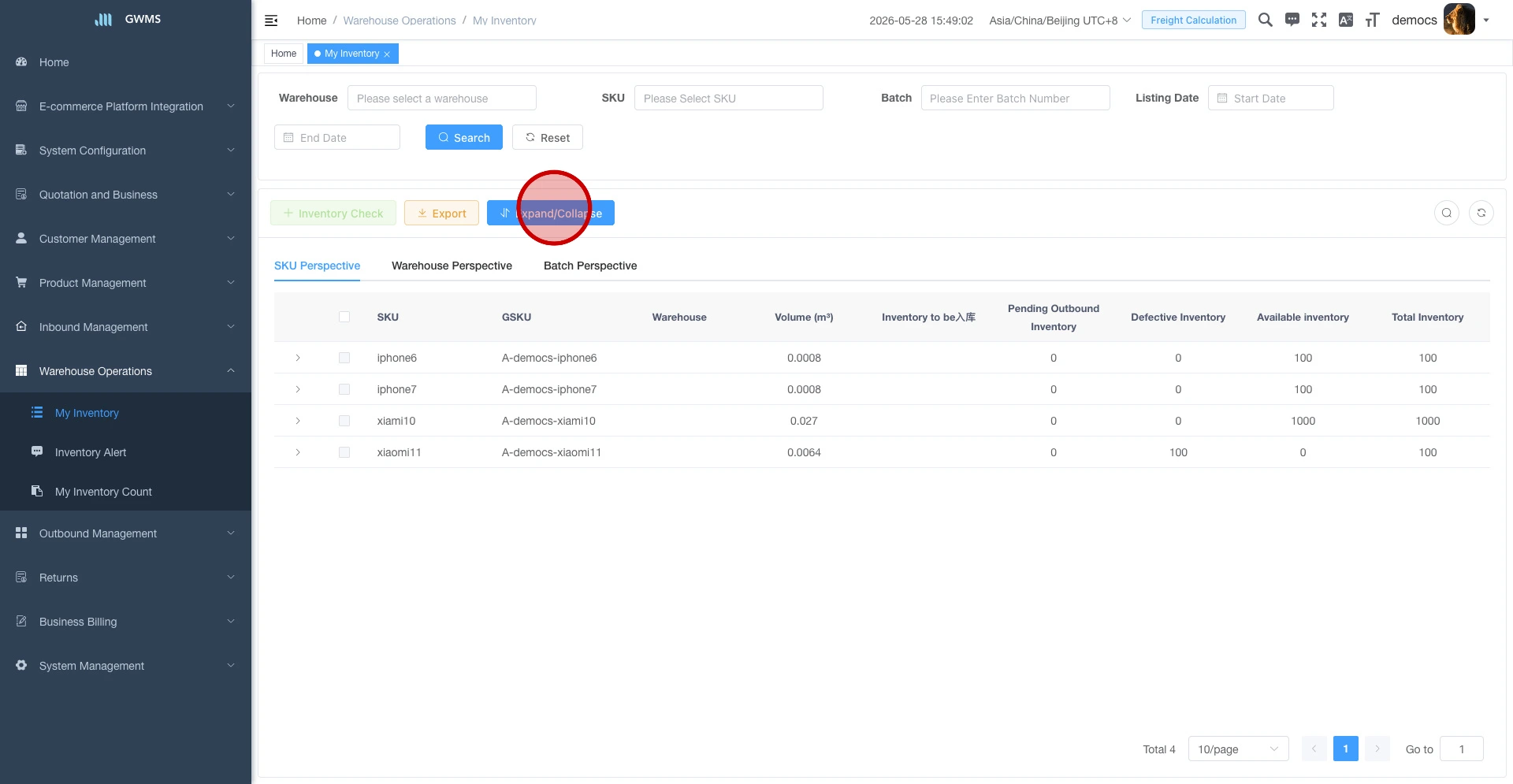Viewport: 1513px width, 784px height.
Task: Refresh the table with round refresh icon
Action: [x=1481, y=213]
